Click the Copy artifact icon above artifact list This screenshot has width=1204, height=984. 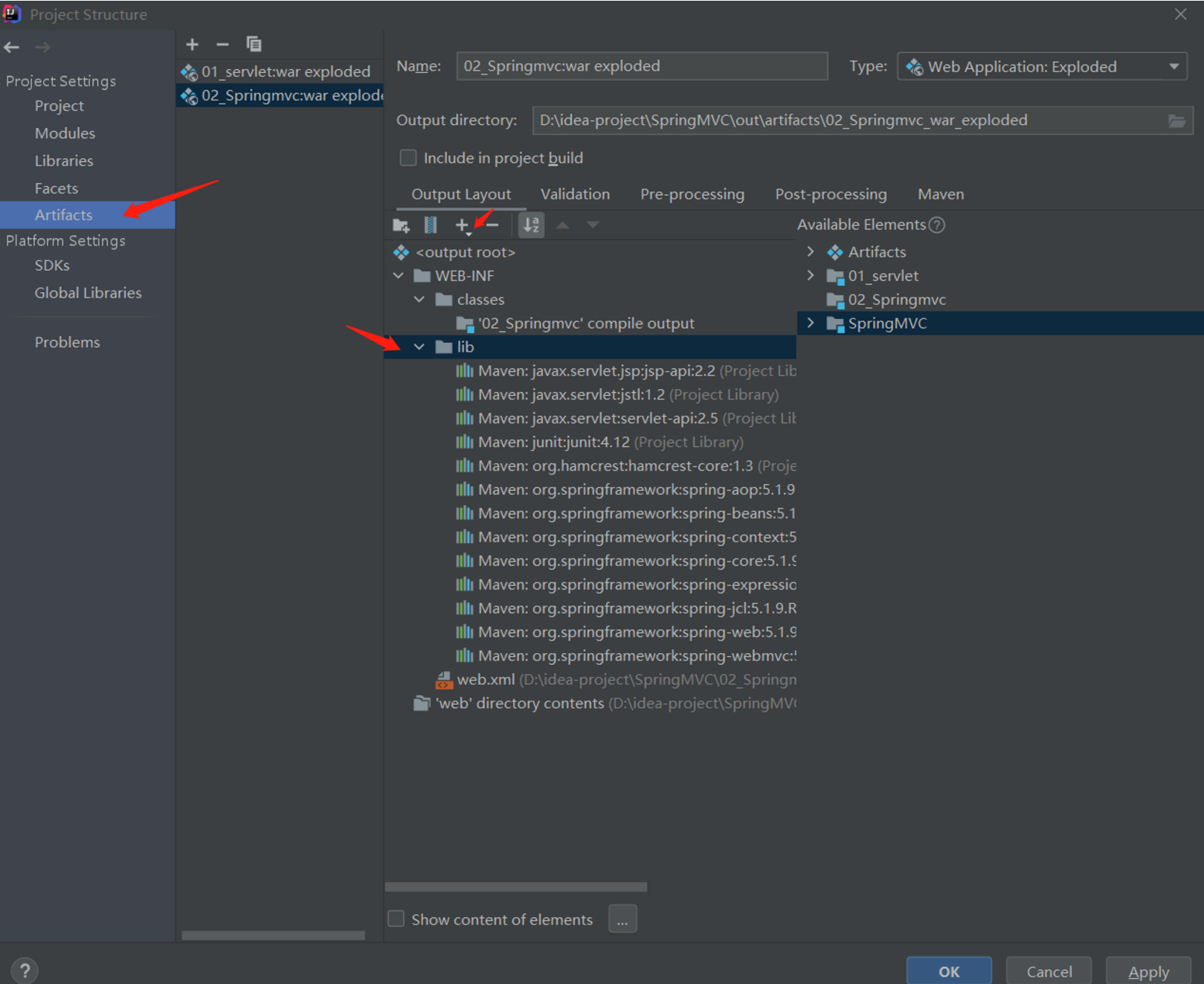254,45
